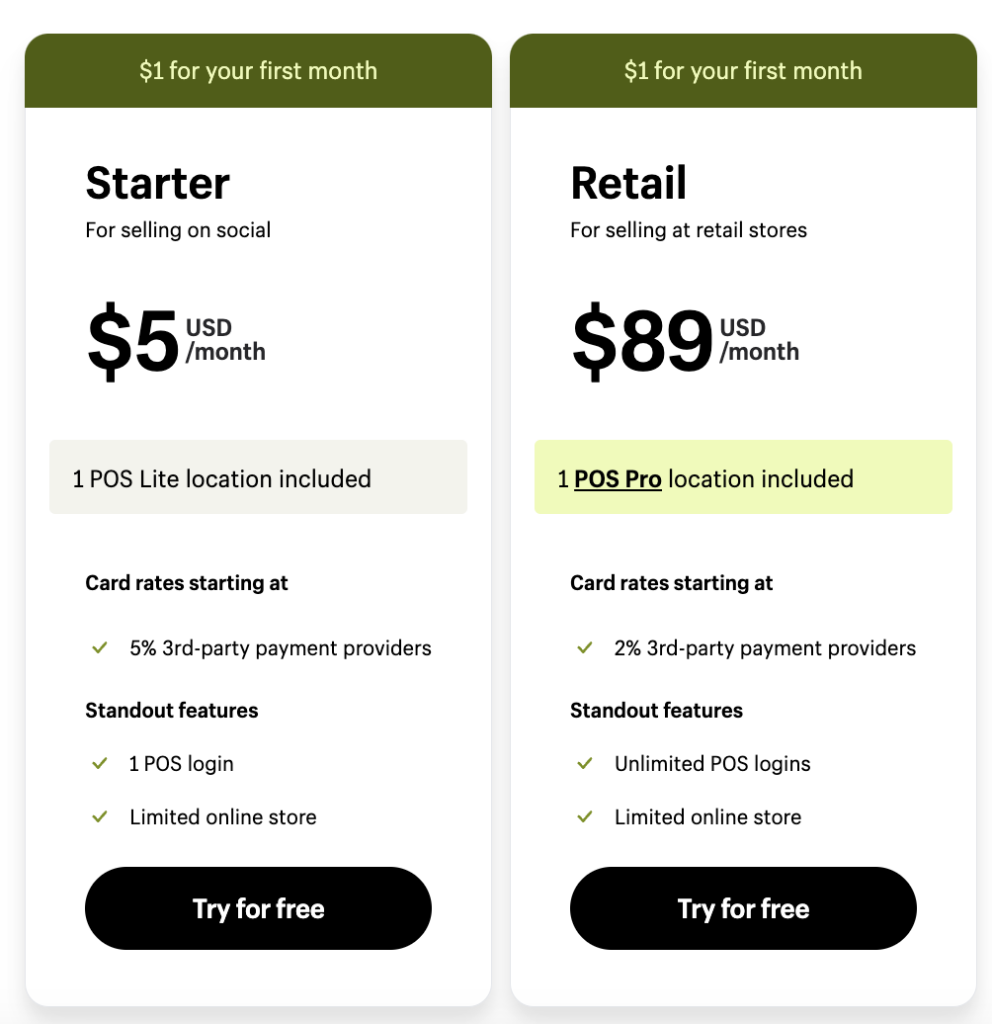This screenshot has width=992, height=1024.
Task: Click Try for free under the Retail plan
Action: (x=742, y=908)
